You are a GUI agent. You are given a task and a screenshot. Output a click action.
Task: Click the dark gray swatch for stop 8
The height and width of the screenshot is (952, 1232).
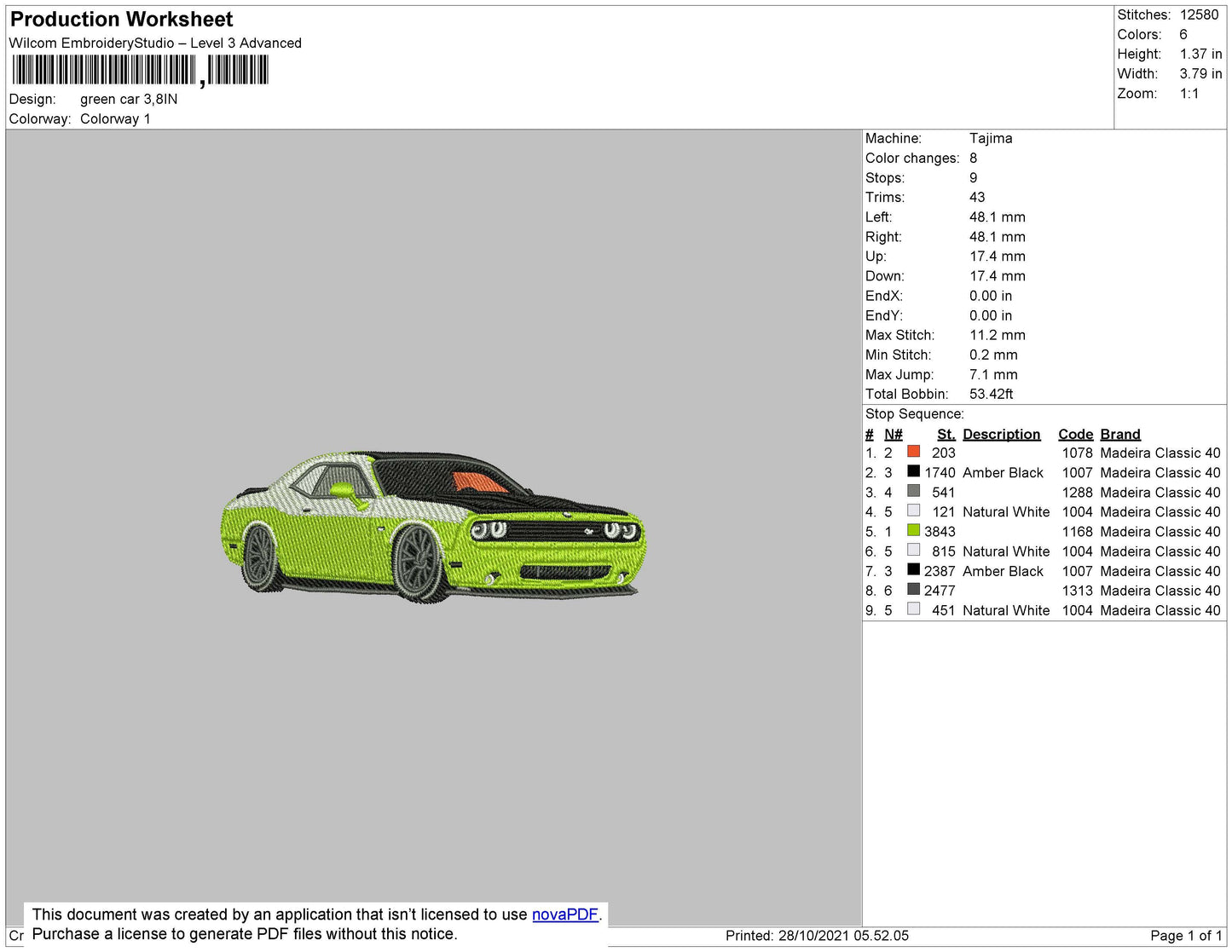914,589
